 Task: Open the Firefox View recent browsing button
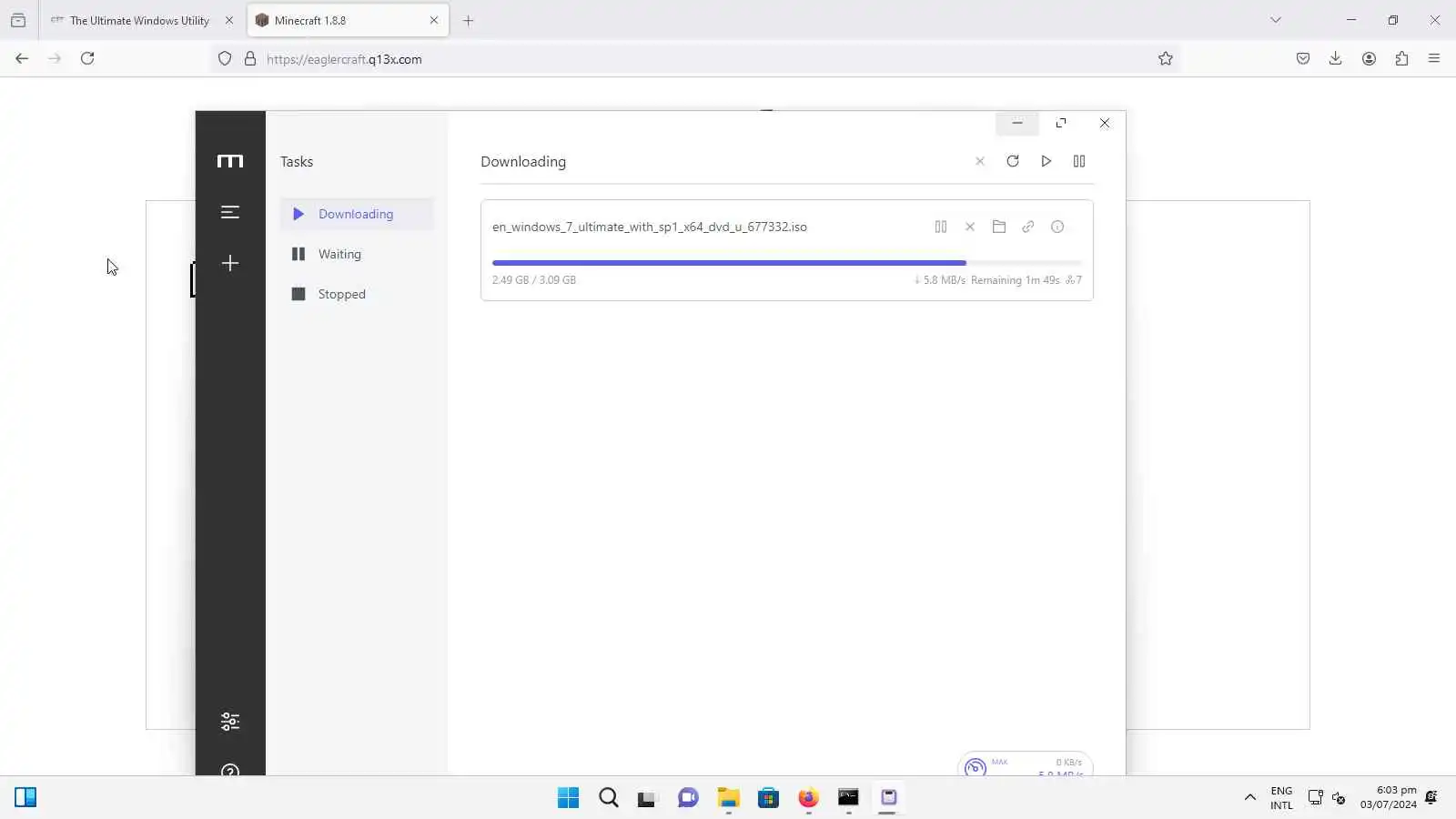tap(18, 20)
